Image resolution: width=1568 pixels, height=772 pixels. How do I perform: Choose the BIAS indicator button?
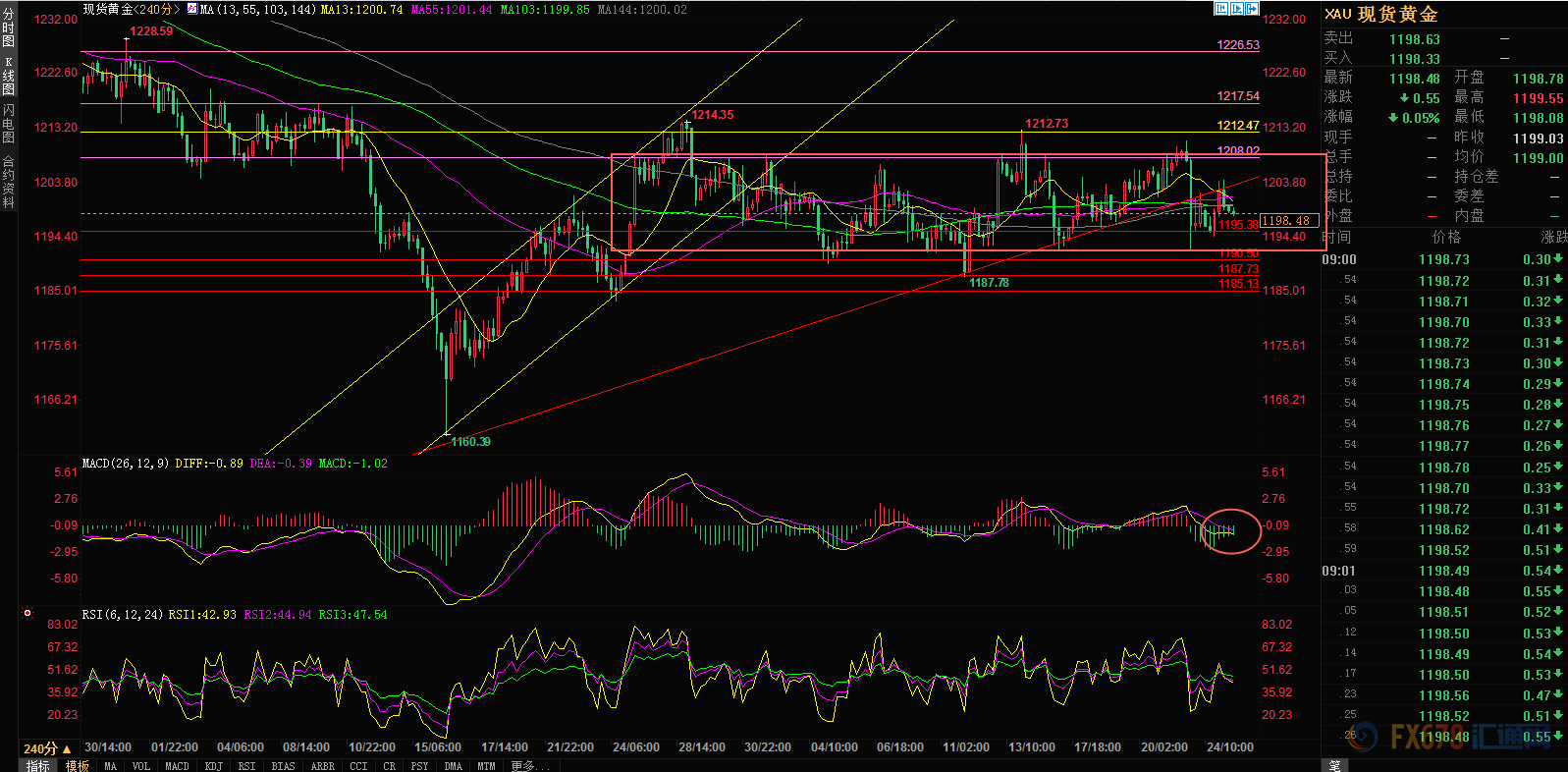pyautogui.click(x=283, y=766)
